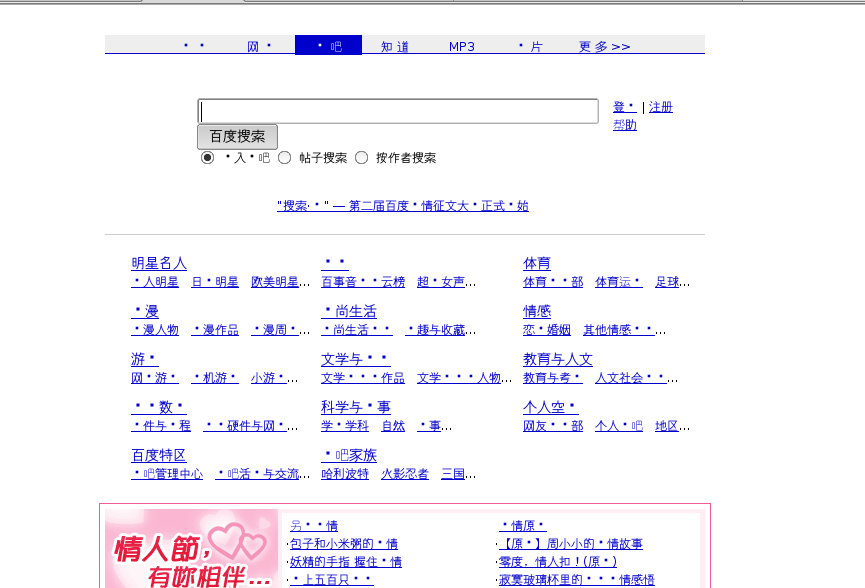Open the 三国 link
Image resolution: width=865 pixels, height=588 pixels.
[453, 474]
